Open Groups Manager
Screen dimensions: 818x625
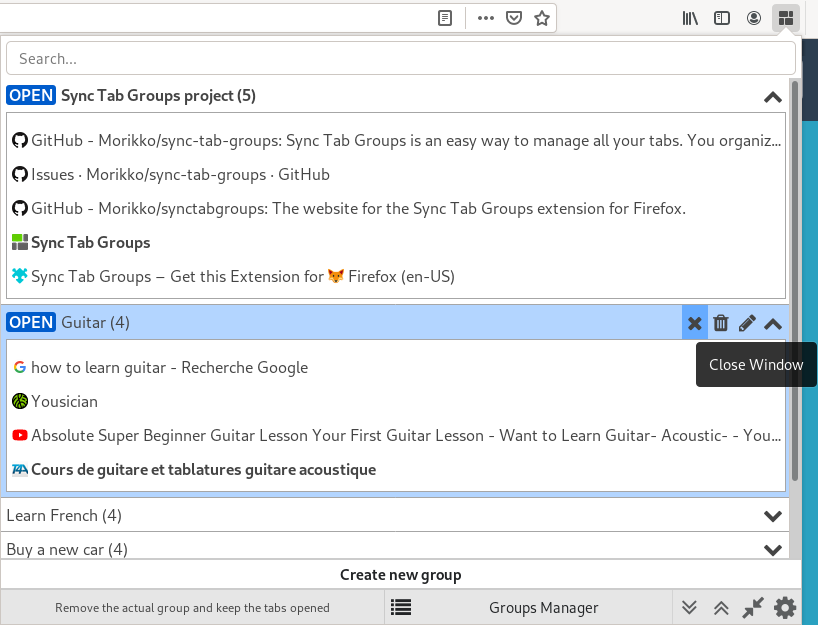coord(543,608)
